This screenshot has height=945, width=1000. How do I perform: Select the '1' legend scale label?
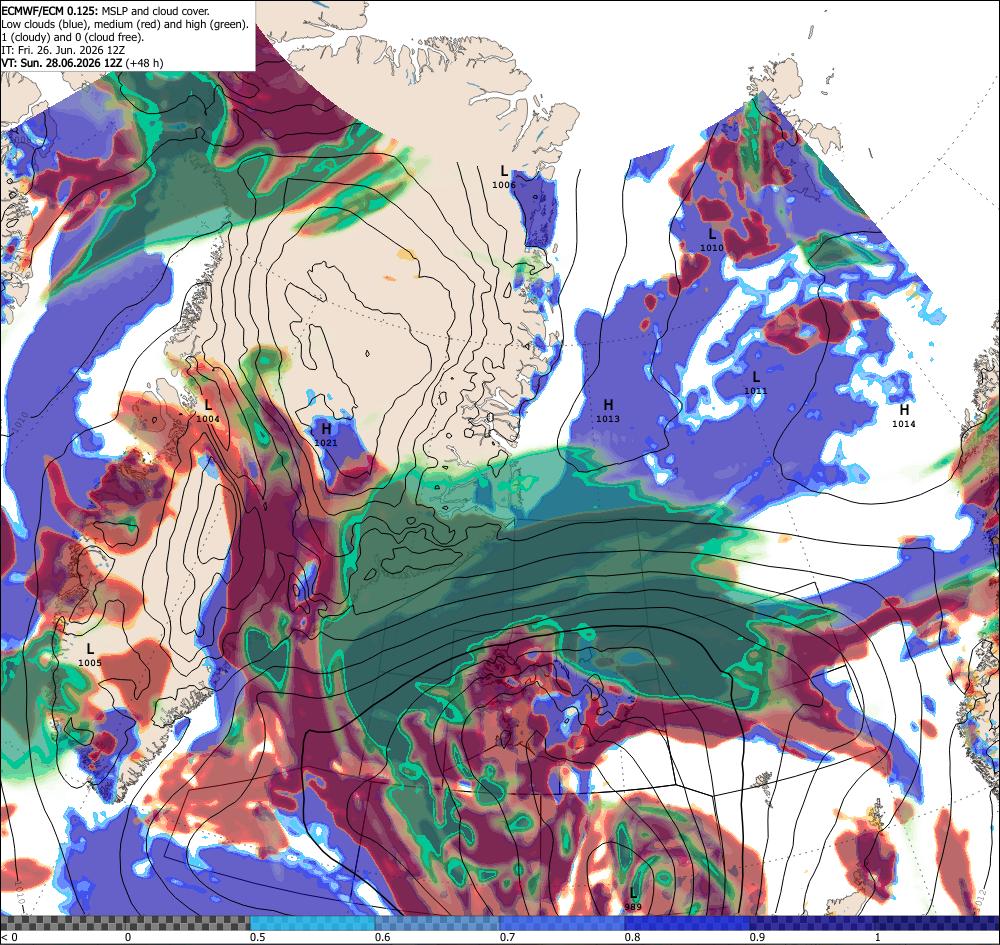pos(878,937)
